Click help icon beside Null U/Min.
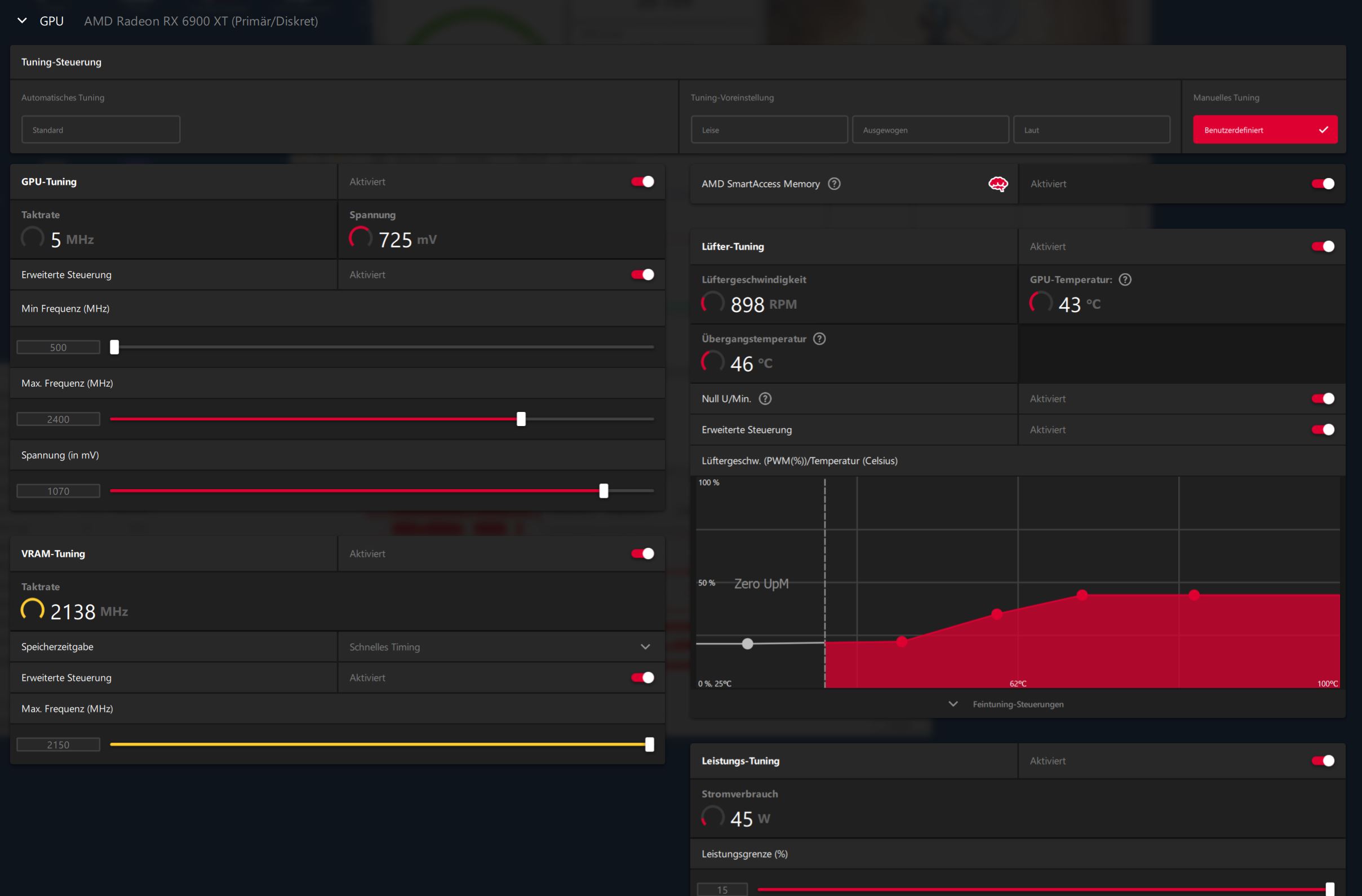Viewport: 1362px width, 896px height. click(765, 399)
